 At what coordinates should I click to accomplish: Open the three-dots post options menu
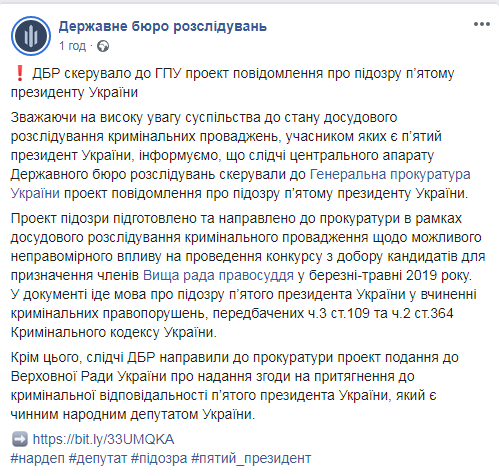point(482,24)
